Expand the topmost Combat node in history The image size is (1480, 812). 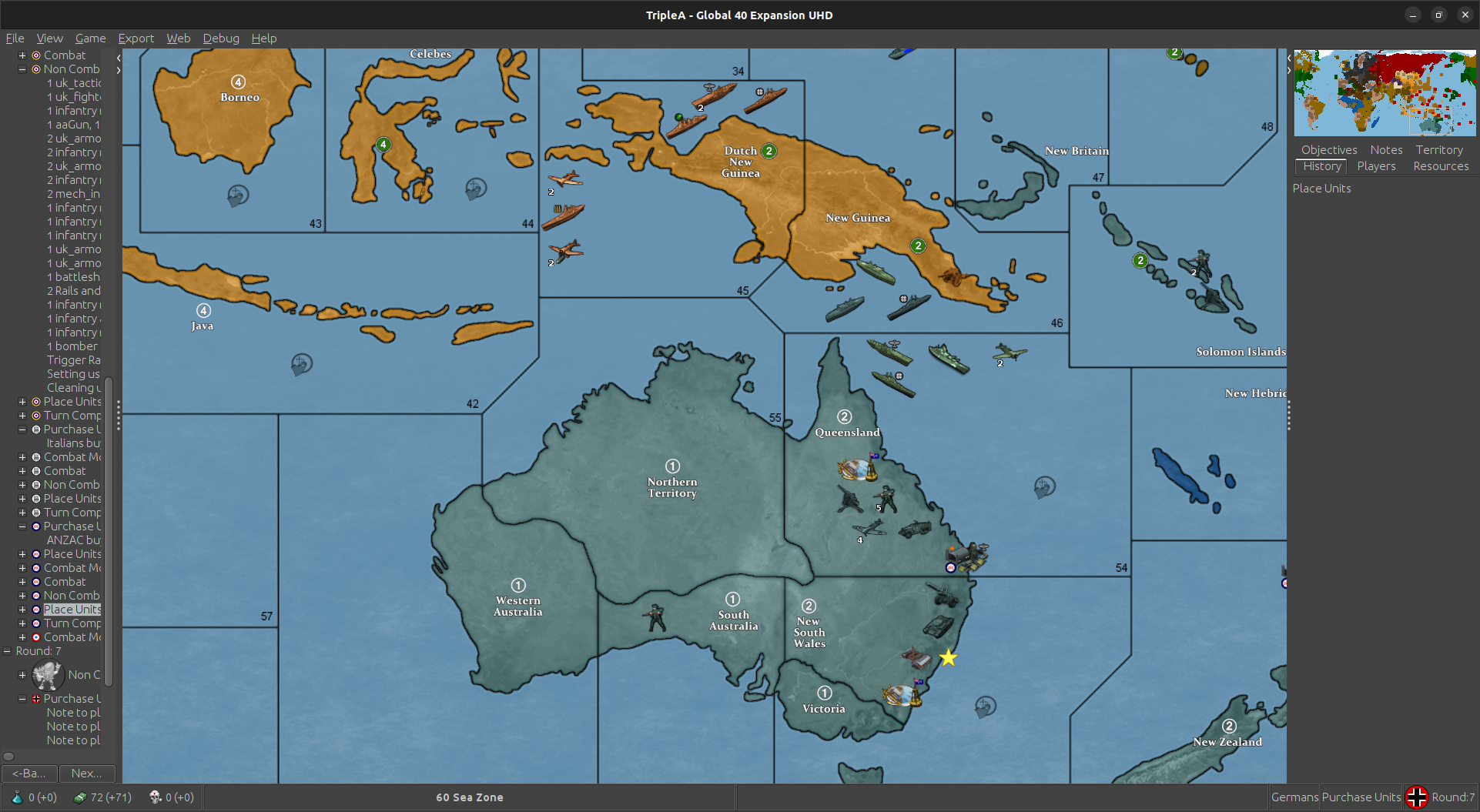pyautogui.click(x=22, y=55)
